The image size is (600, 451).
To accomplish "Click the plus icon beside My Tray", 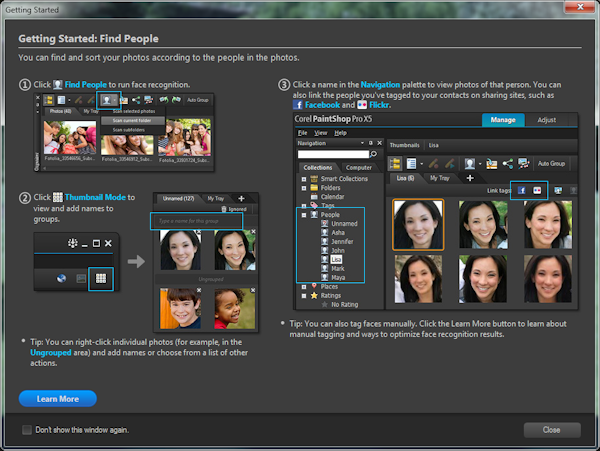I will point(240,198).
